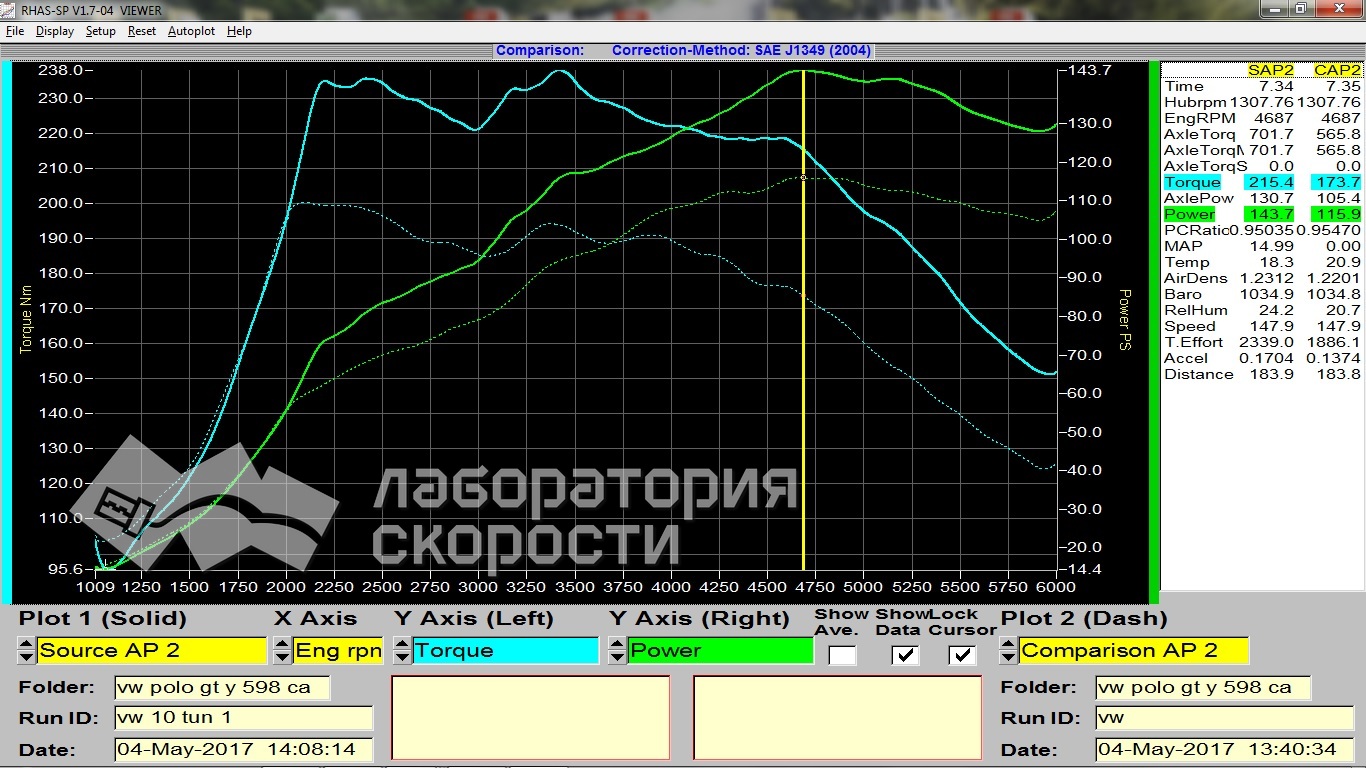Click the Temp row in data panel
Screen dimensions: 1366x768
point(1262,262)
